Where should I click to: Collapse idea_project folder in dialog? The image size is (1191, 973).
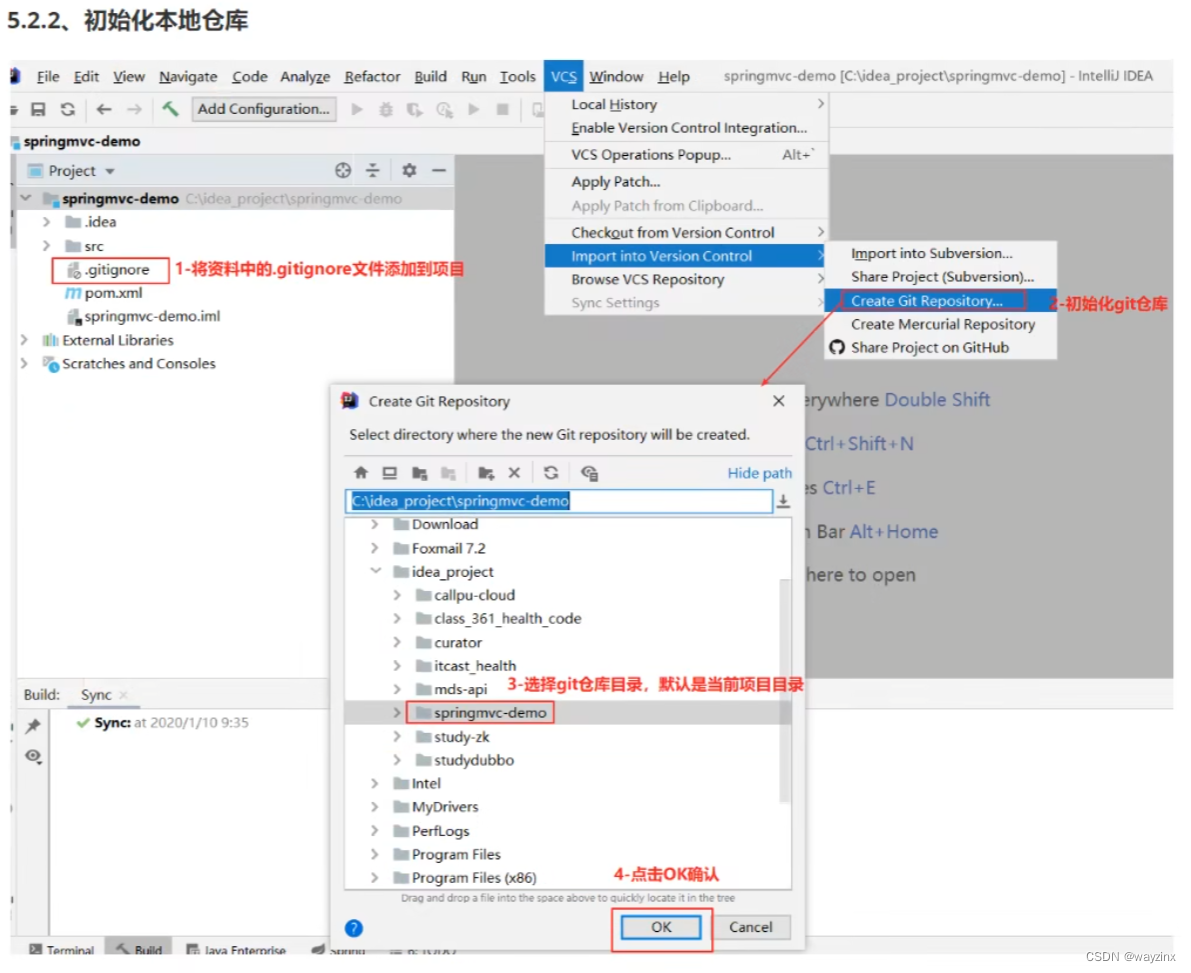pyautogui.click(x=375, y=571)
